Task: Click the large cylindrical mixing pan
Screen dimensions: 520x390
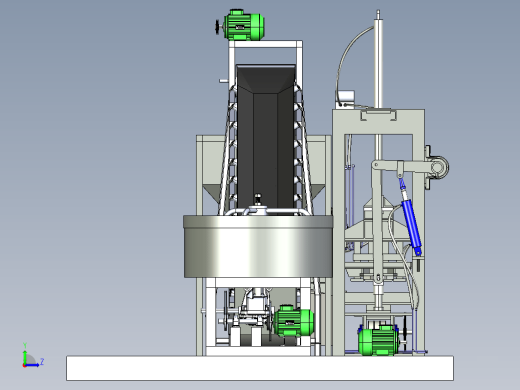Action: pyautogui.click(x=258, y=246)
